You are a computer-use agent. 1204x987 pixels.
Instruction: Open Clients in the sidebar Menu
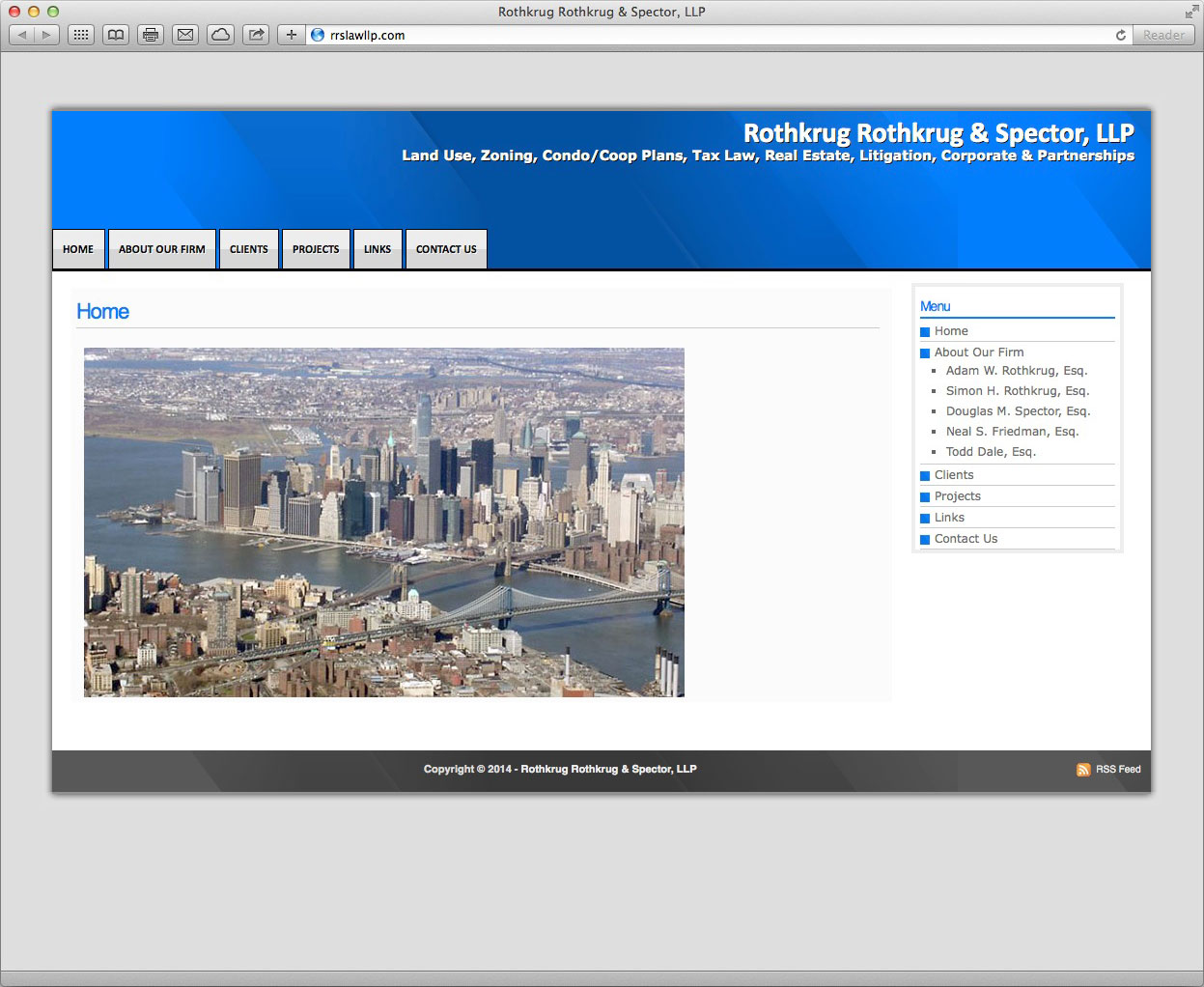point(954,475)
